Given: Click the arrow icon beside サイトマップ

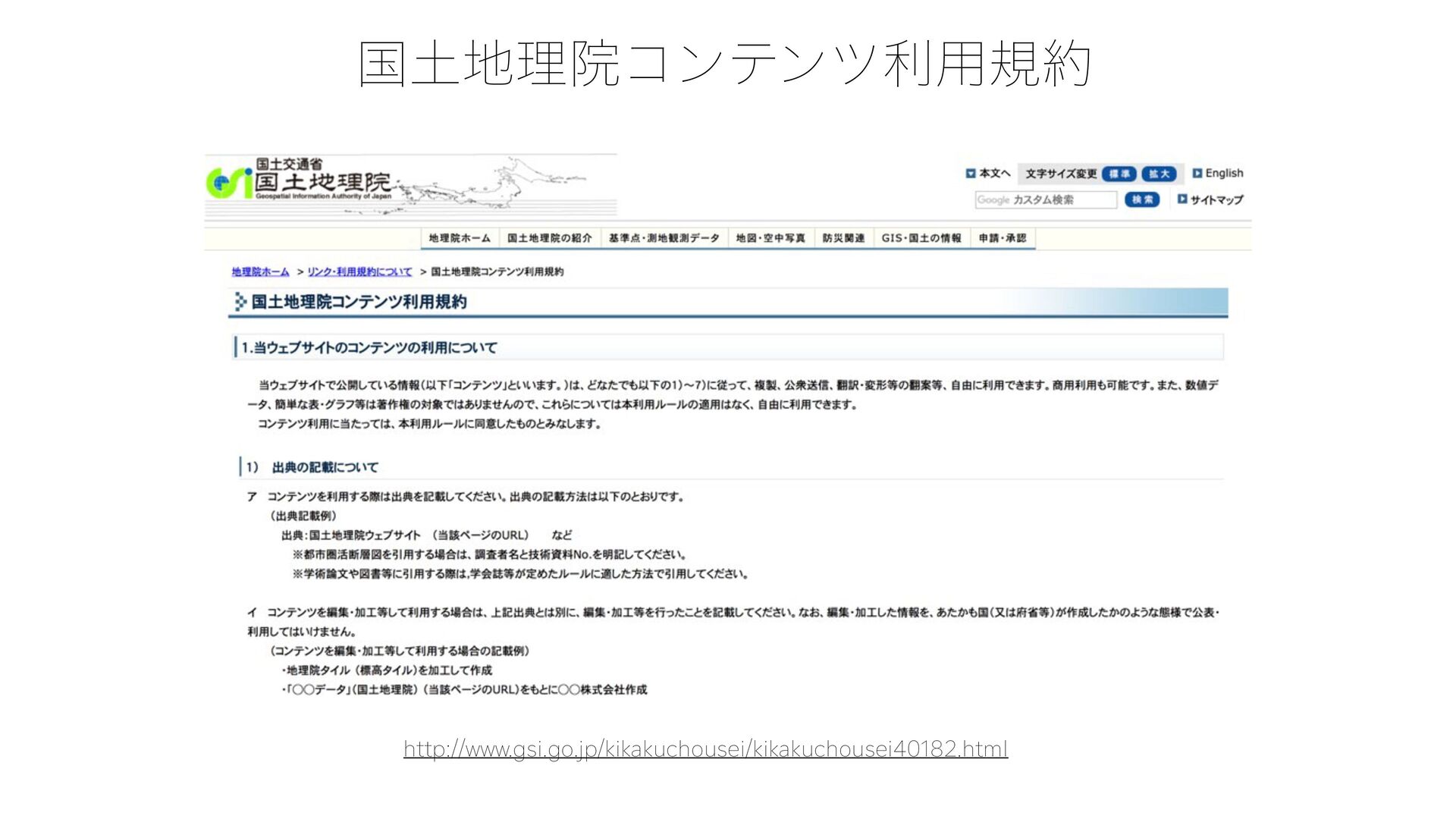Looking at the screenshot, I should [1181, 199].
